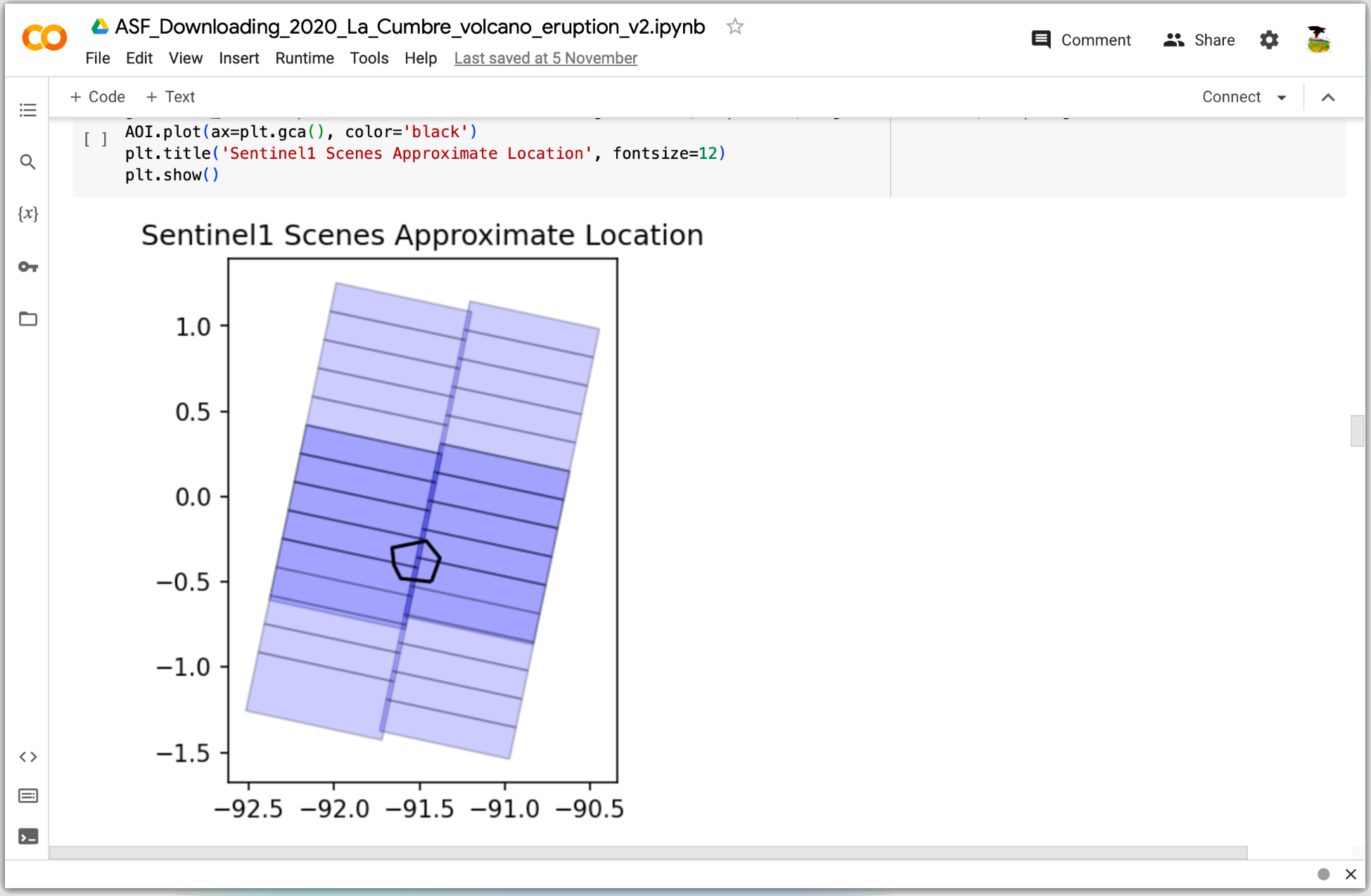Open the notebook settings gear
Screen dimensions: 1371x896
[1269, 40]
